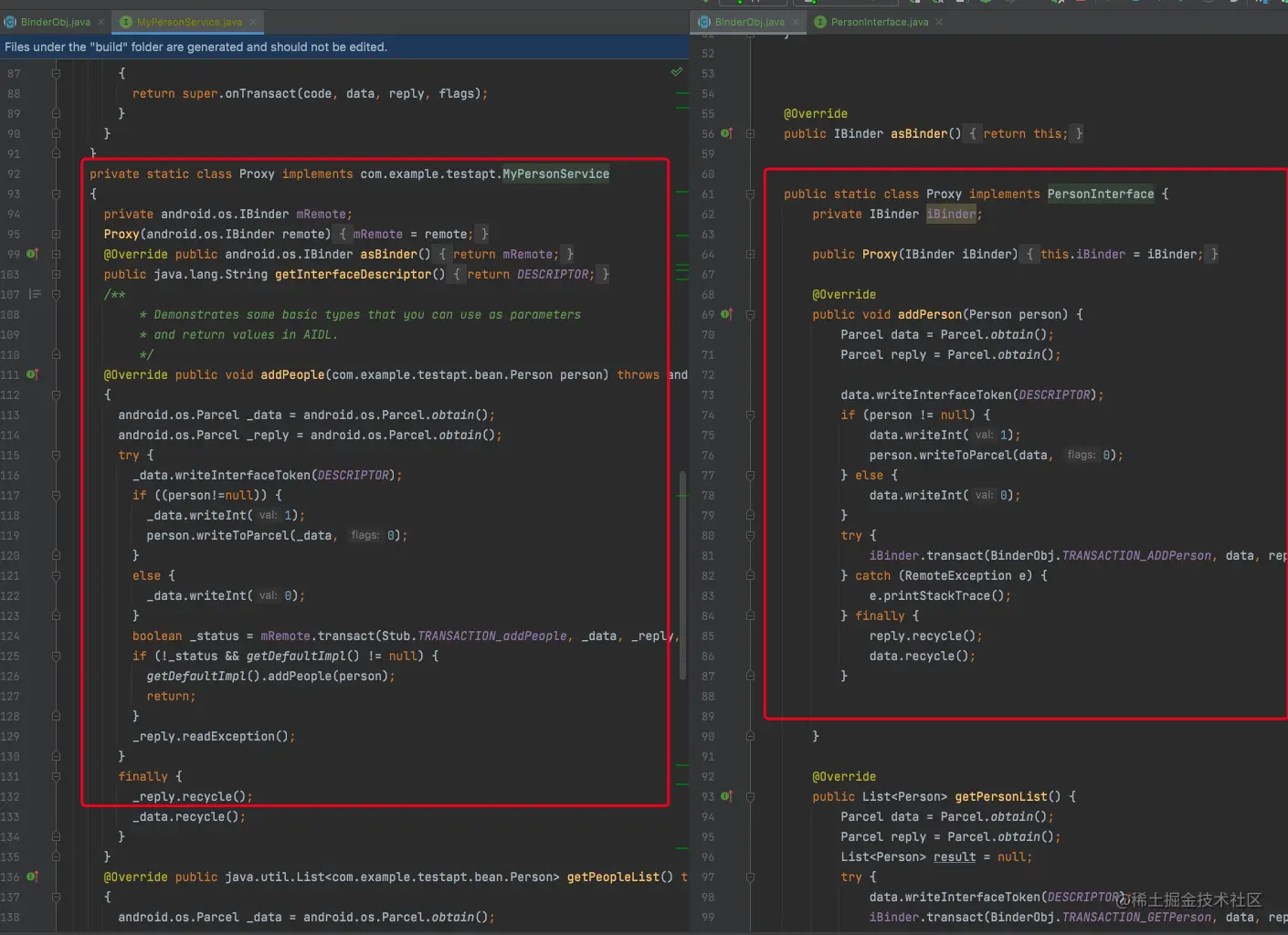Click the override gutter icon at getPersonList line 93

(x=726, y=796)
